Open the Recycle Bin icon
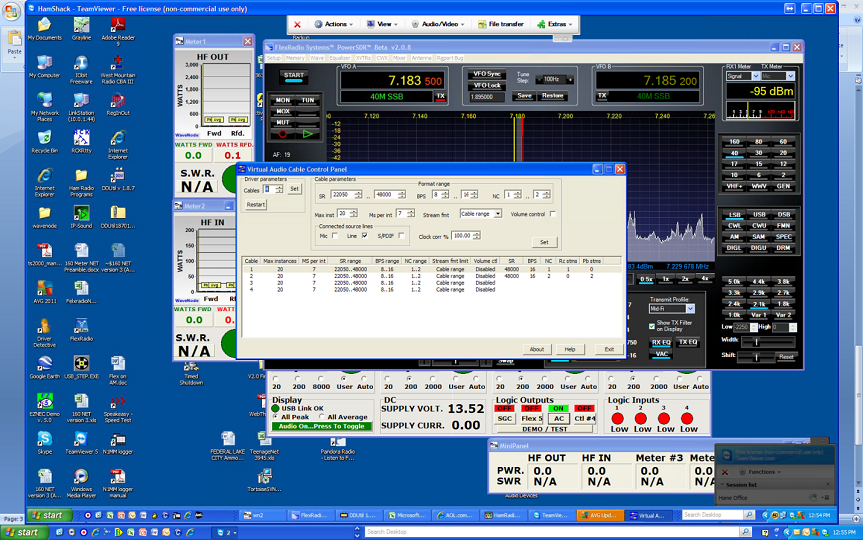 (44, 137)
